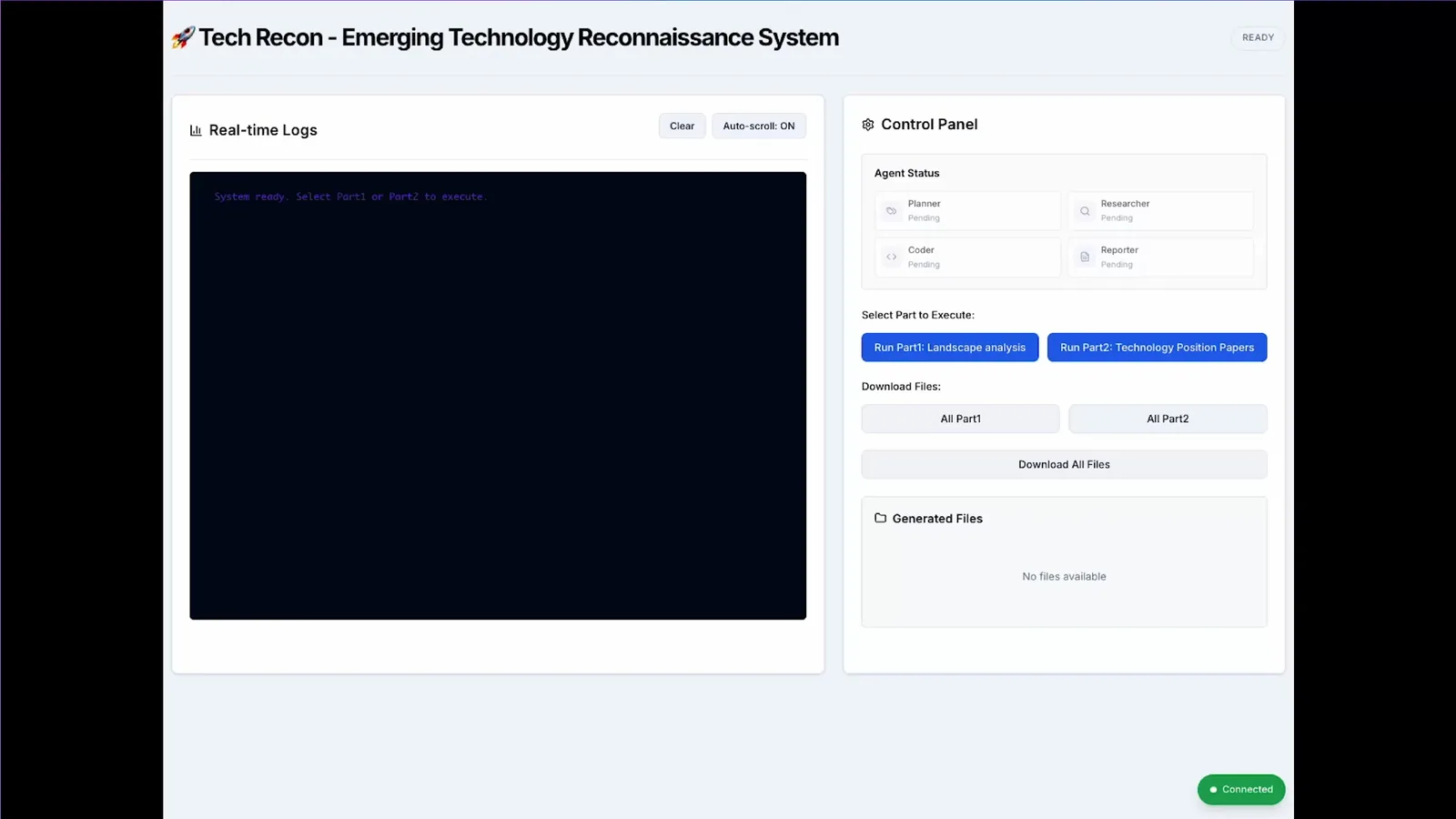
Task: Click the Download All Files button
Action: click(x=1064, y=464)
